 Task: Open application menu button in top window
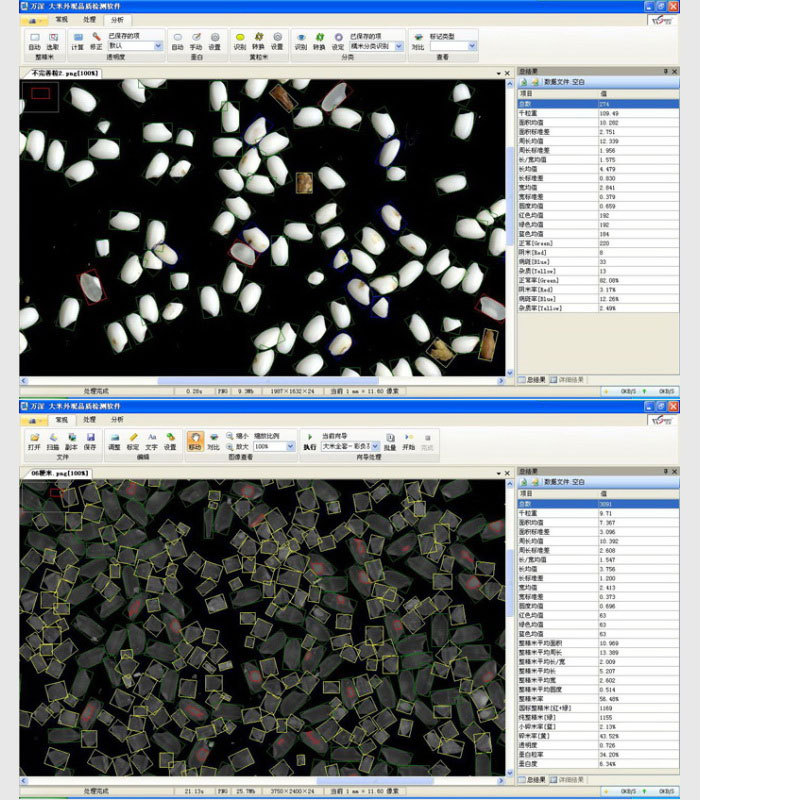click(34, 20)
